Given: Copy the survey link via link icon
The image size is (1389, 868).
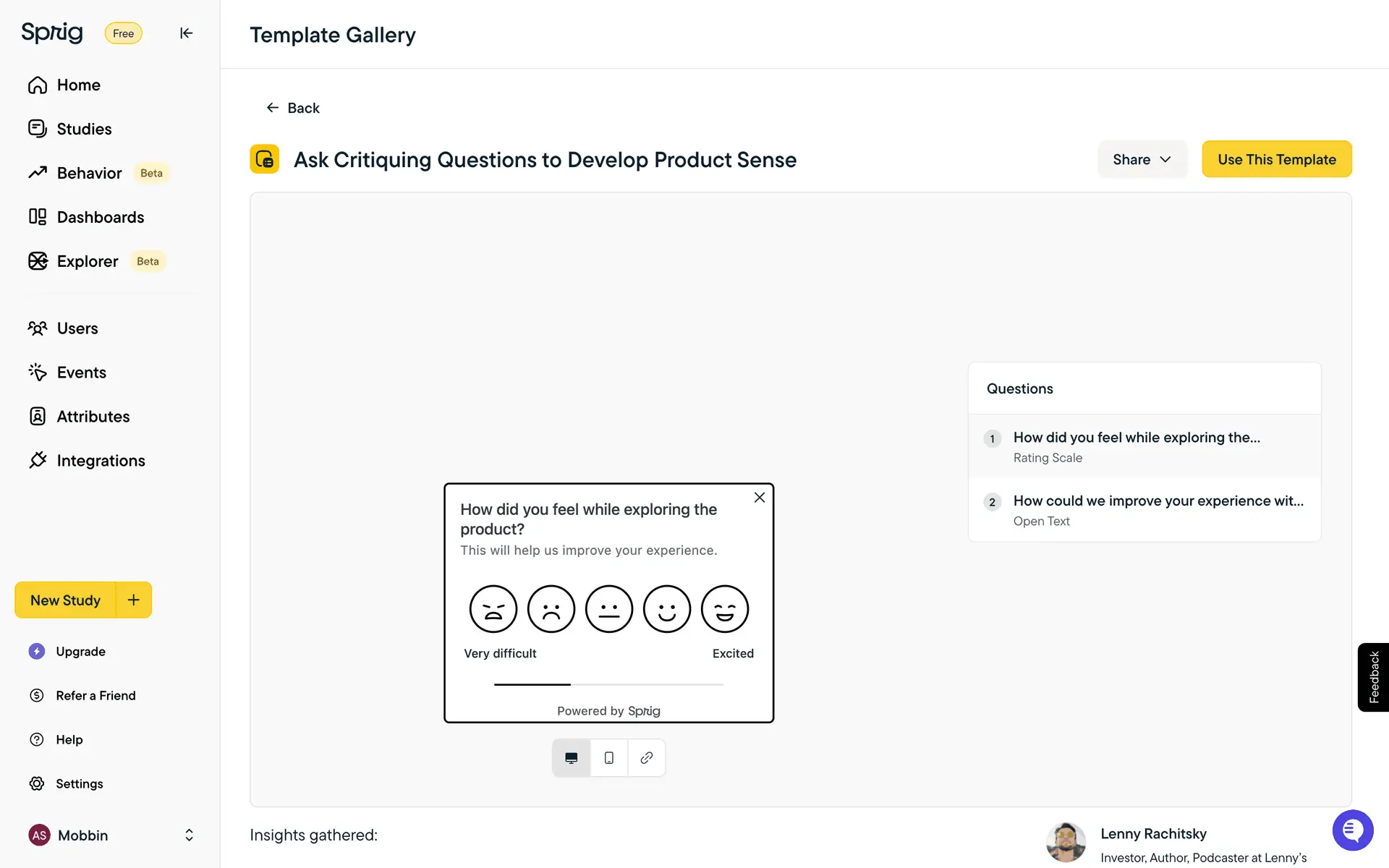Looking at the screenshot, I should tap(647, 757).
